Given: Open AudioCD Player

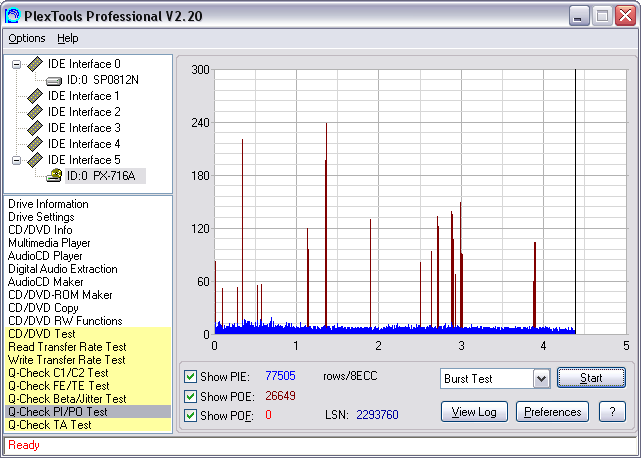Looking at the screenshot, I should [x=45, y=256].
